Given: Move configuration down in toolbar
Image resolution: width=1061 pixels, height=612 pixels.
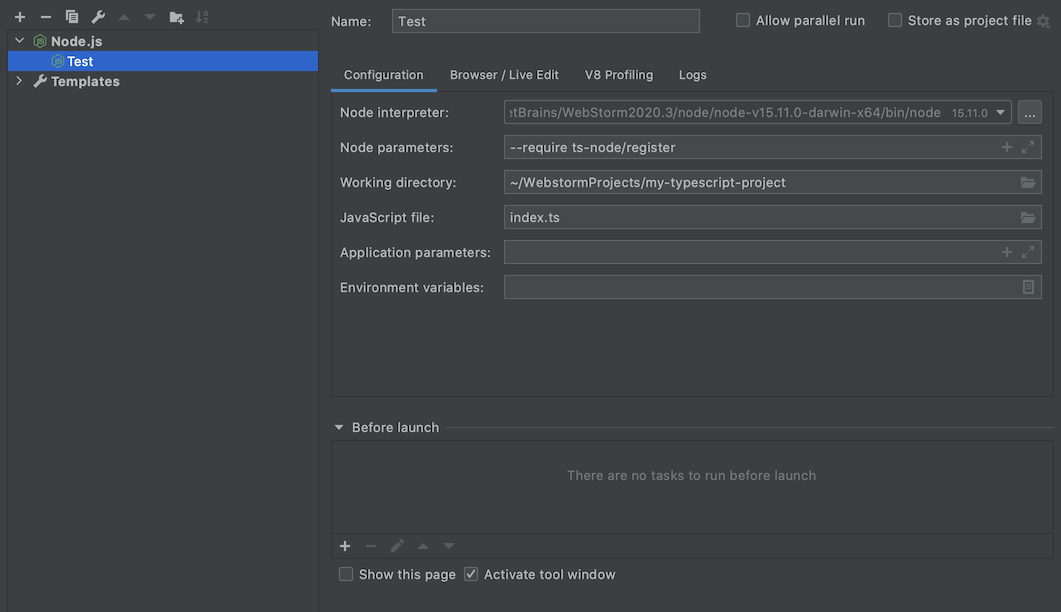Looking at the screenshot, I should [x=150, y=17].
